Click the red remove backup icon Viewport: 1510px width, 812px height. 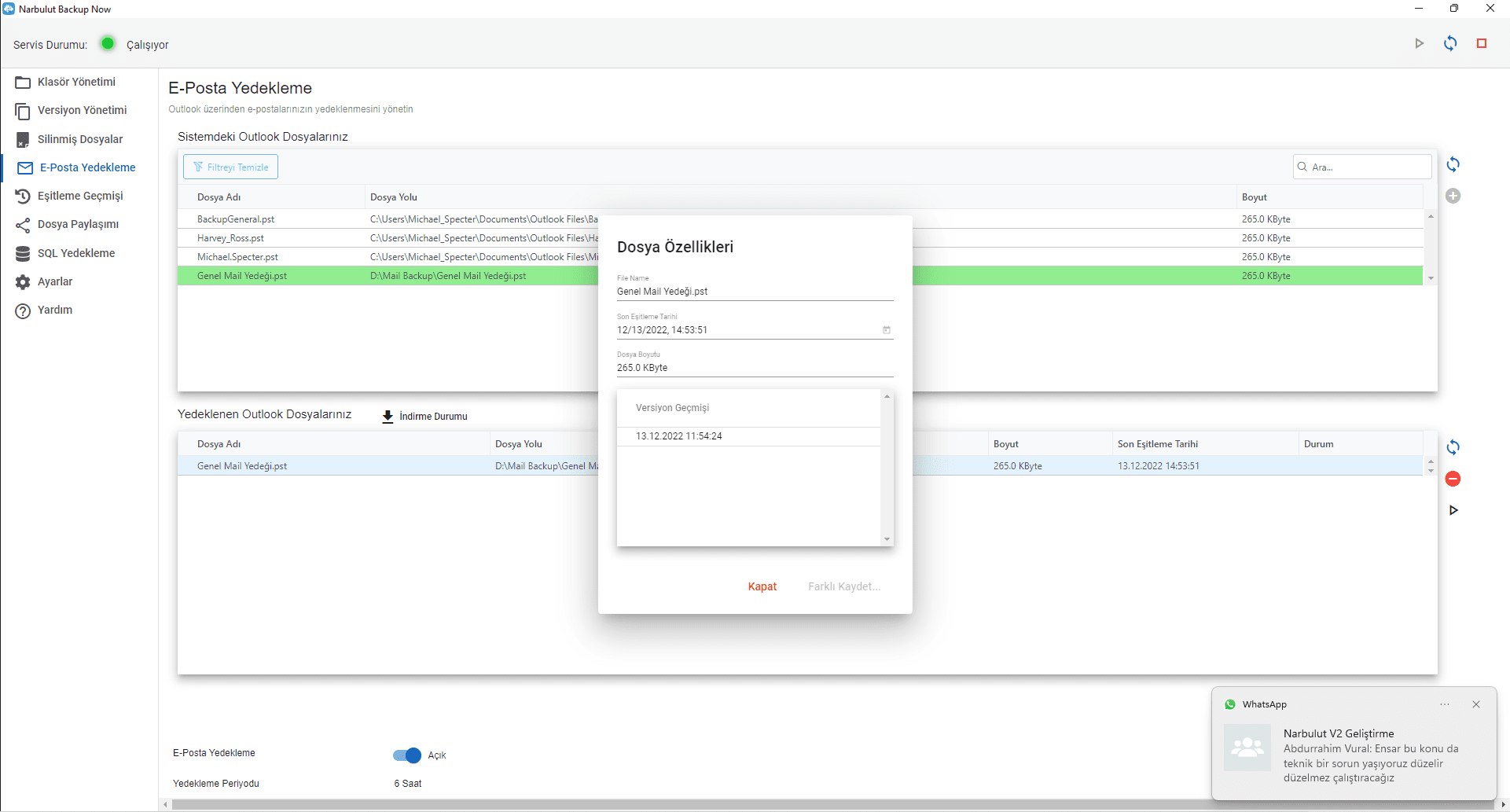pos(1453,479)
